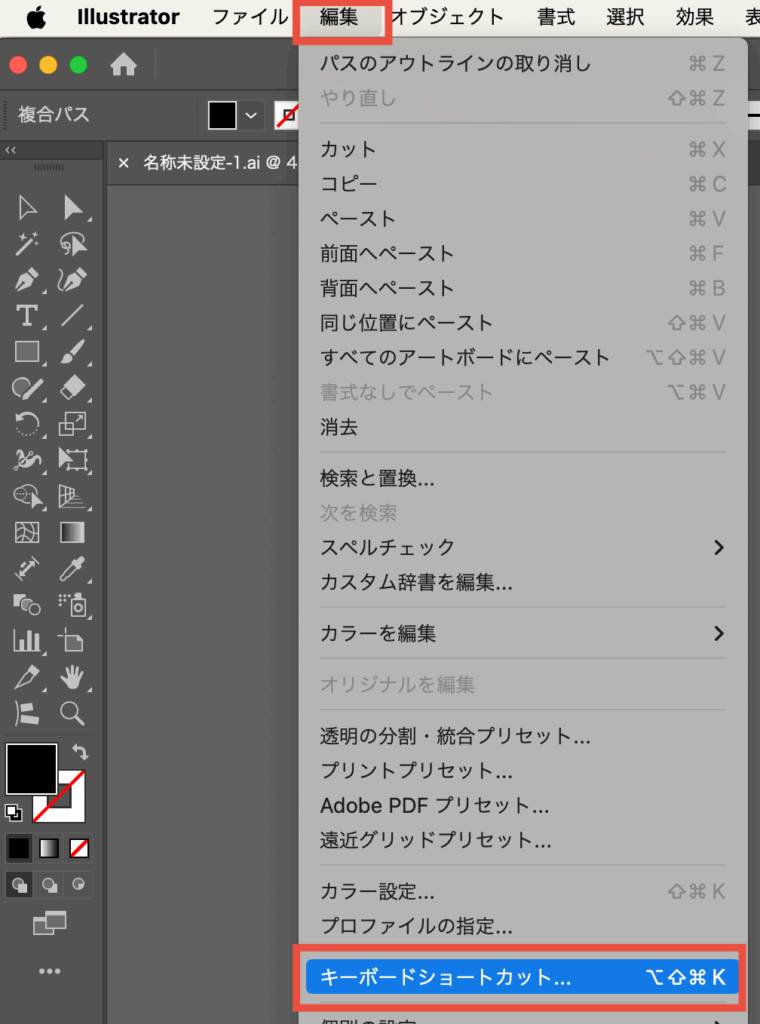
Task: Swap fill and stroke colors
Action: 80,752
